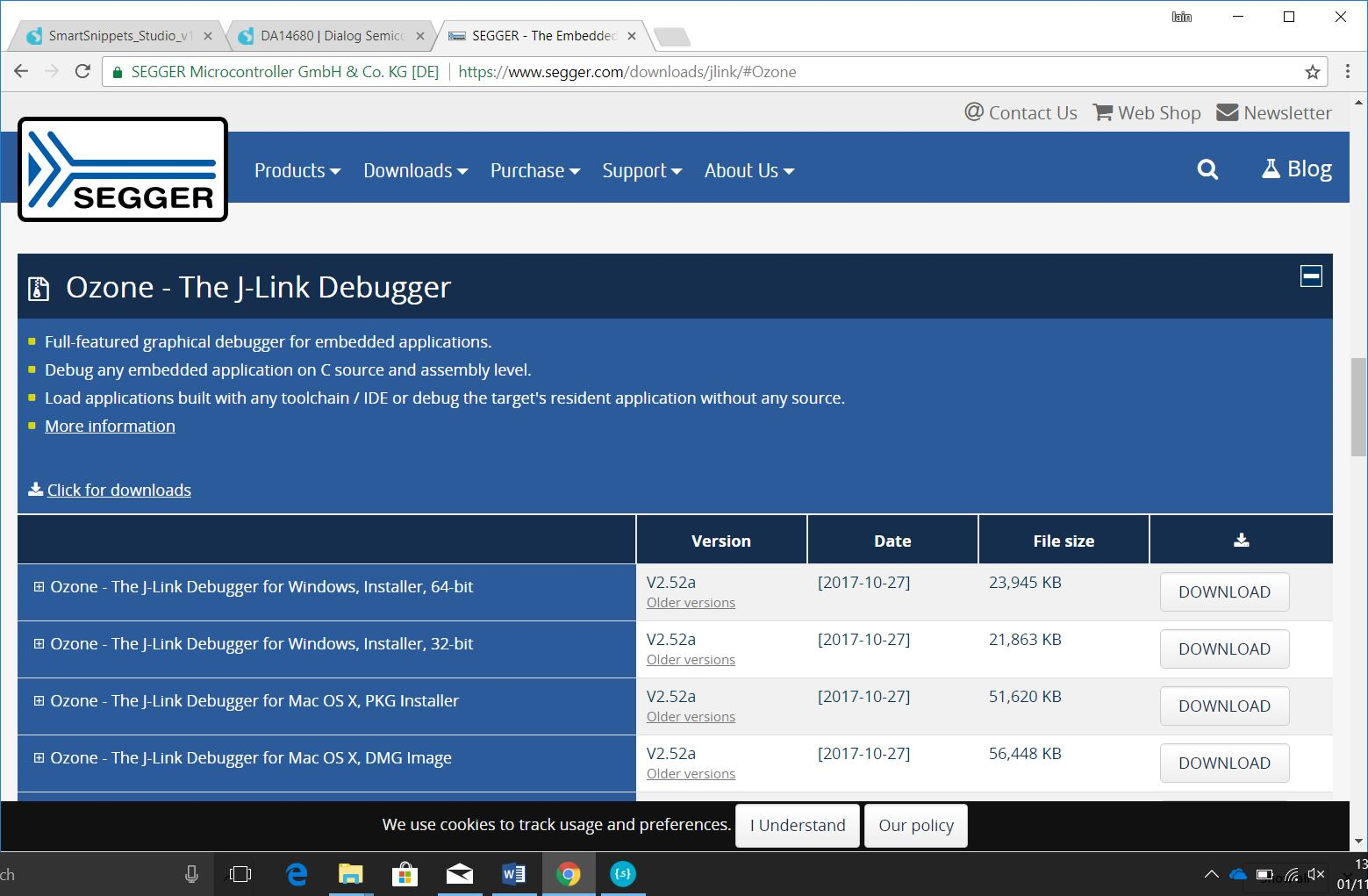
Task: Open File Explorer from taskbar
Action: 350,874
